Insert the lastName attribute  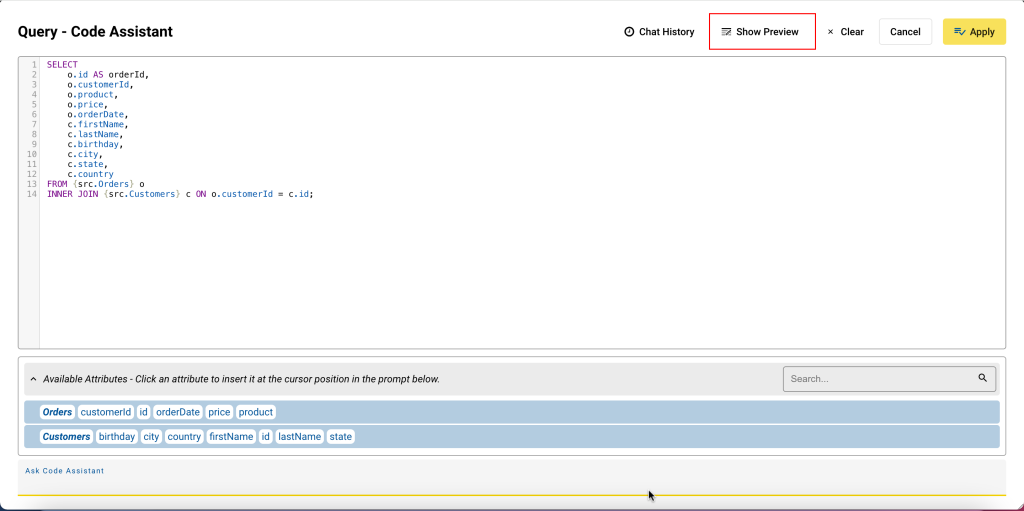click(299, 437)
